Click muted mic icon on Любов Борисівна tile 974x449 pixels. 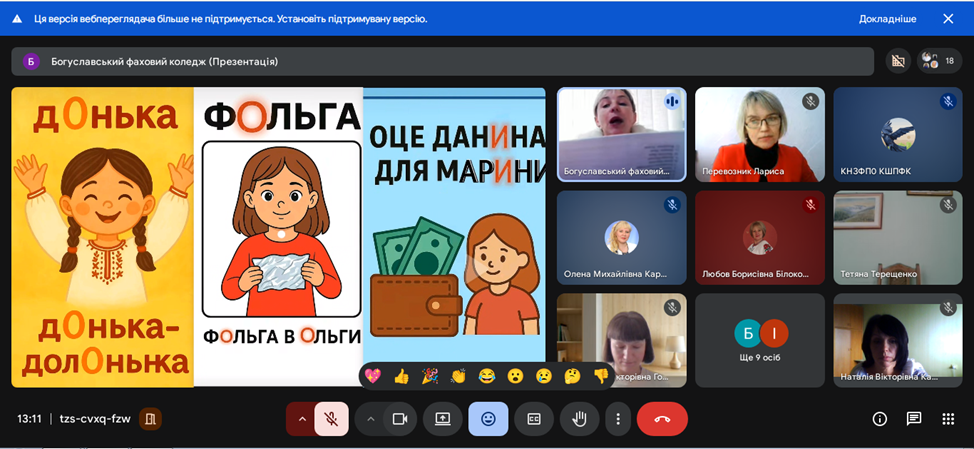pos(810,204)
